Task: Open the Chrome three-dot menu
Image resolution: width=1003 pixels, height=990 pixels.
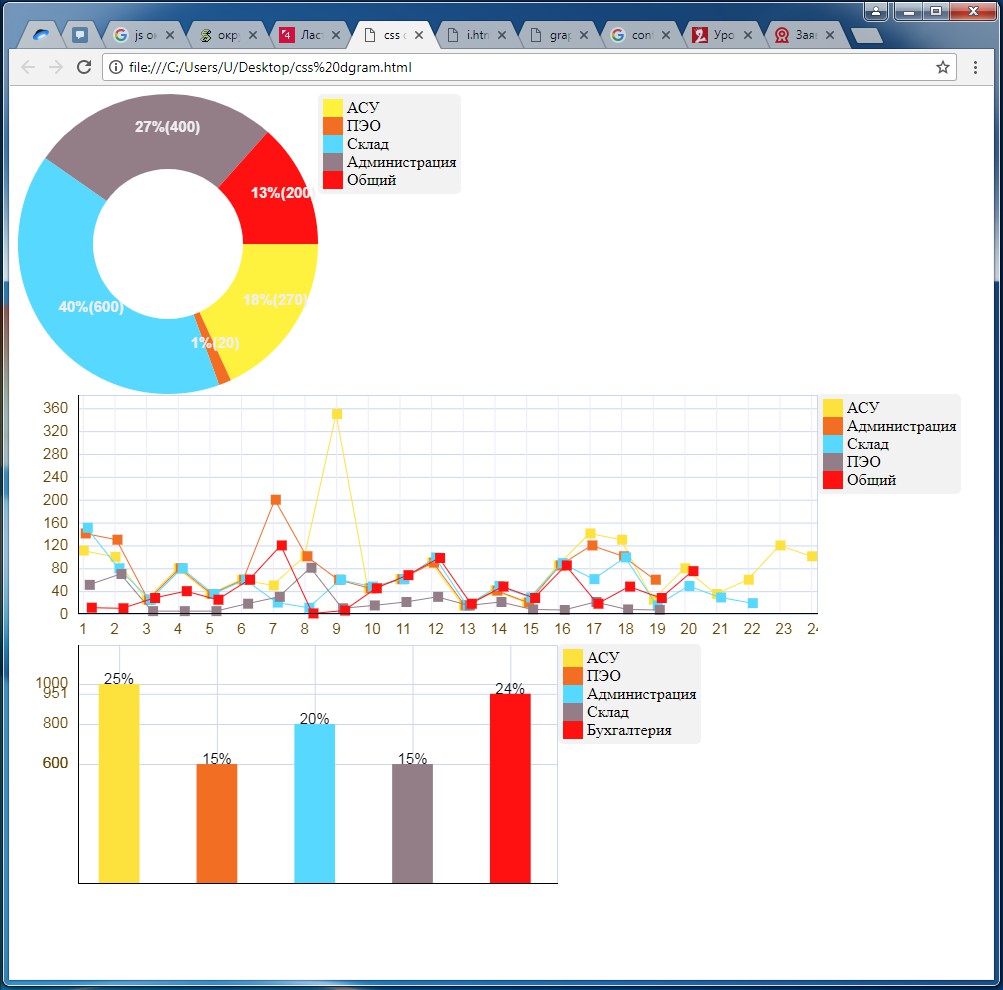Action: point(975,67)
